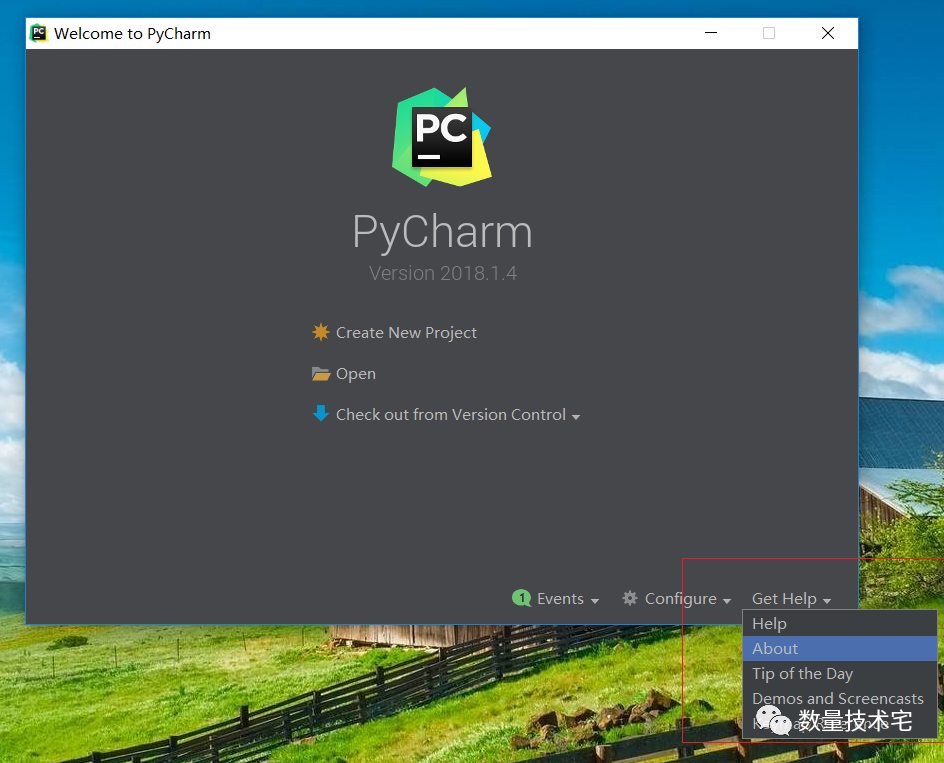Screen dimensions: 944x763
Task: Click the large PyCharm logo
Action: [441, 137]
